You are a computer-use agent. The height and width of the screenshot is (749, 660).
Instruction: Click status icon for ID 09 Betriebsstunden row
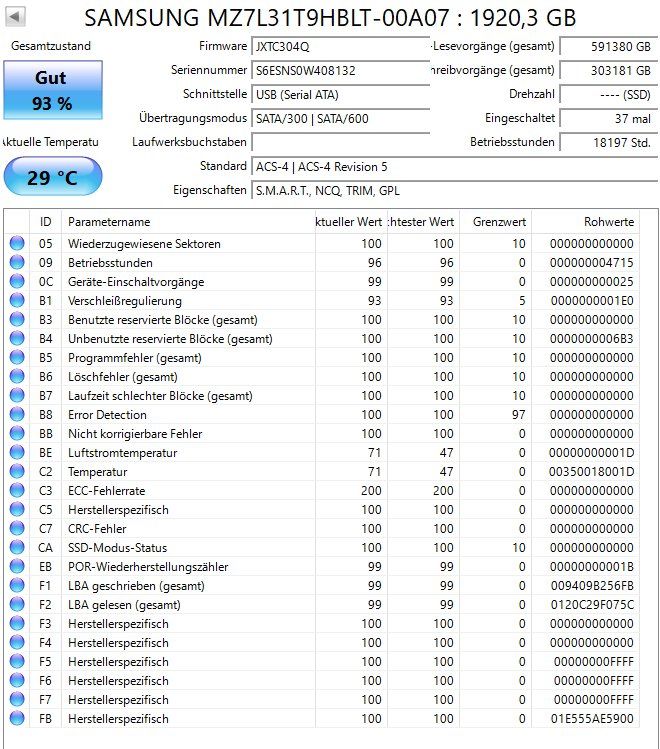click(17, 262)
